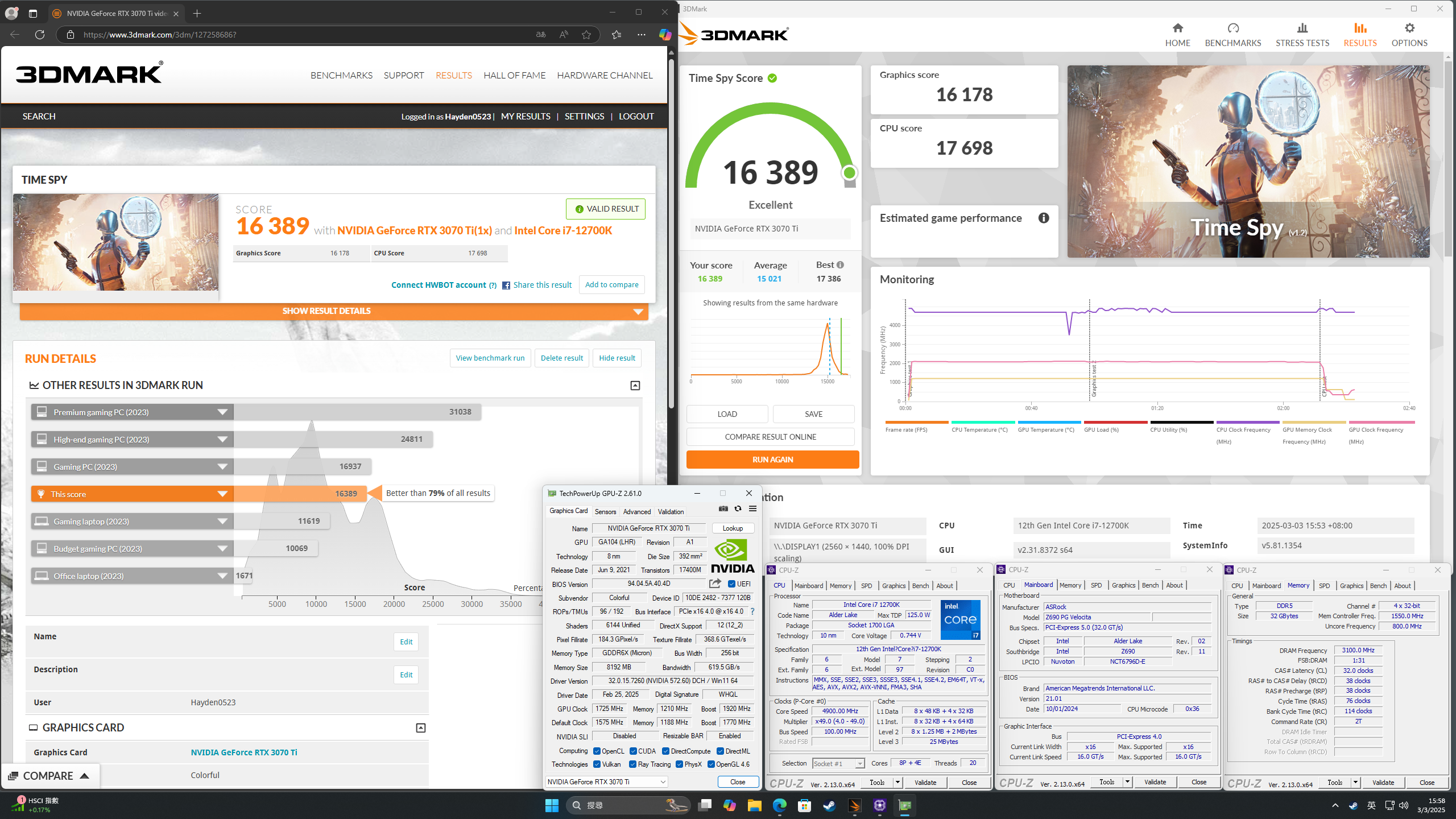Toggle Vulkan checkbox in GPU-Z
The height and width of the screenshot is (819, 1456).
(597, 764)
